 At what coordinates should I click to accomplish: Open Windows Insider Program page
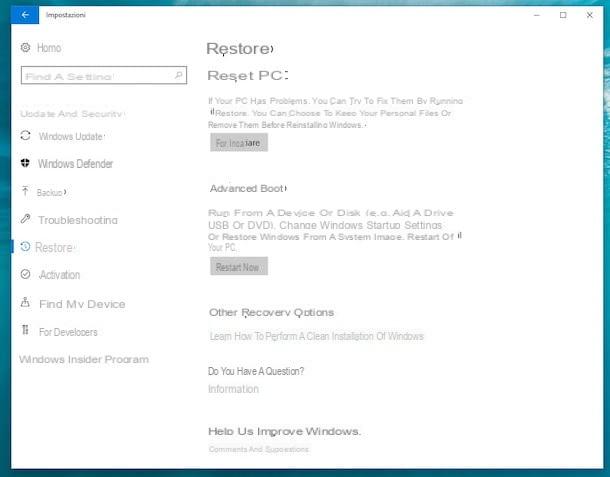tap(84, 359)
